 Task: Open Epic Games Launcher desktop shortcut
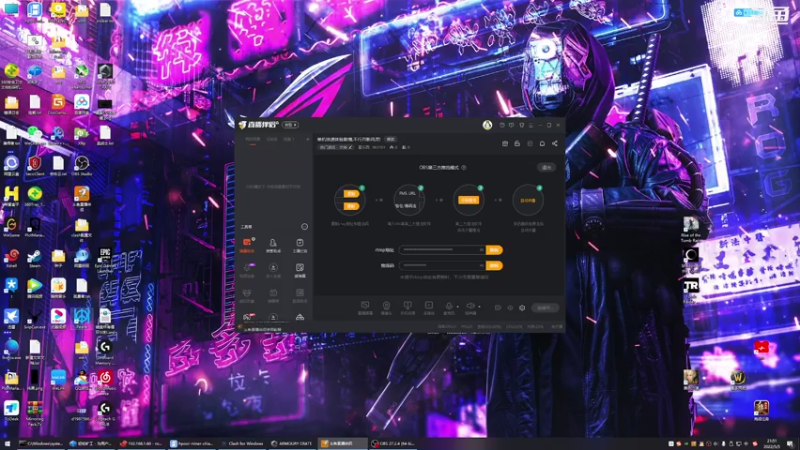tap(105, 258)
